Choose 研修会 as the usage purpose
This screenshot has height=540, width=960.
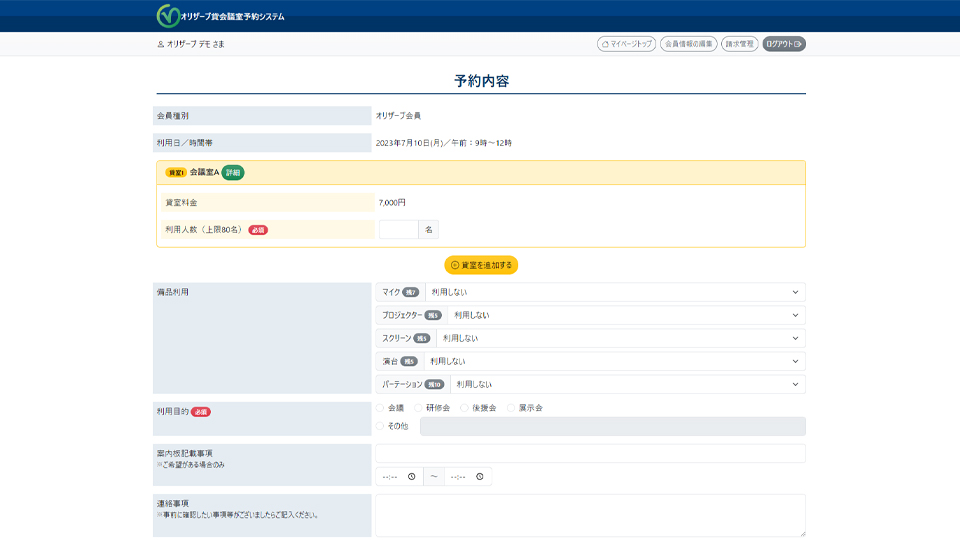(x=418, y=408)
